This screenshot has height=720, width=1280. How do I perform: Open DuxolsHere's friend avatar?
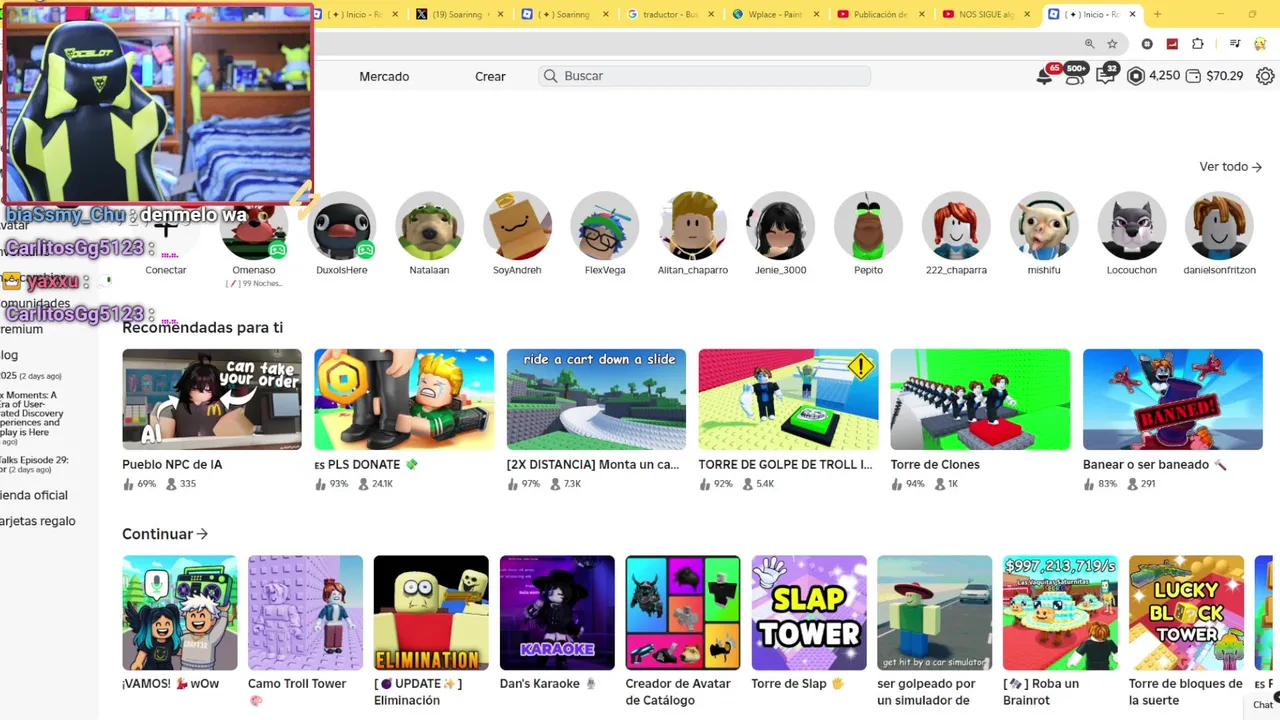pos(342,227)
